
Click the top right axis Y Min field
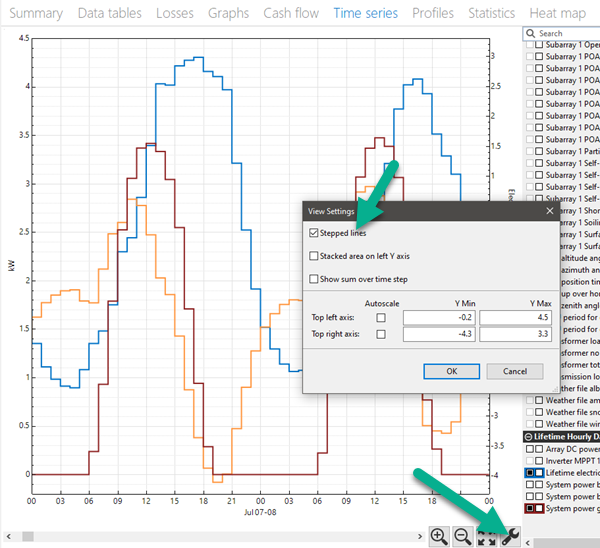tap(439, 334)
